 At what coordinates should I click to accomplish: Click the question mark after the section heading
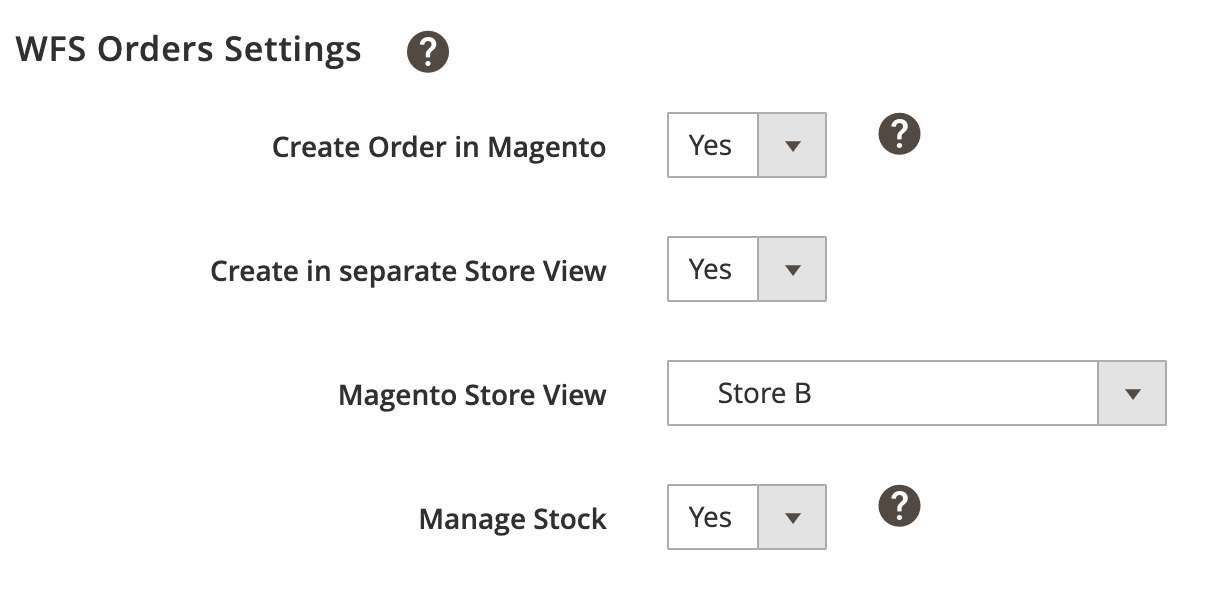(x=426, y=50)
